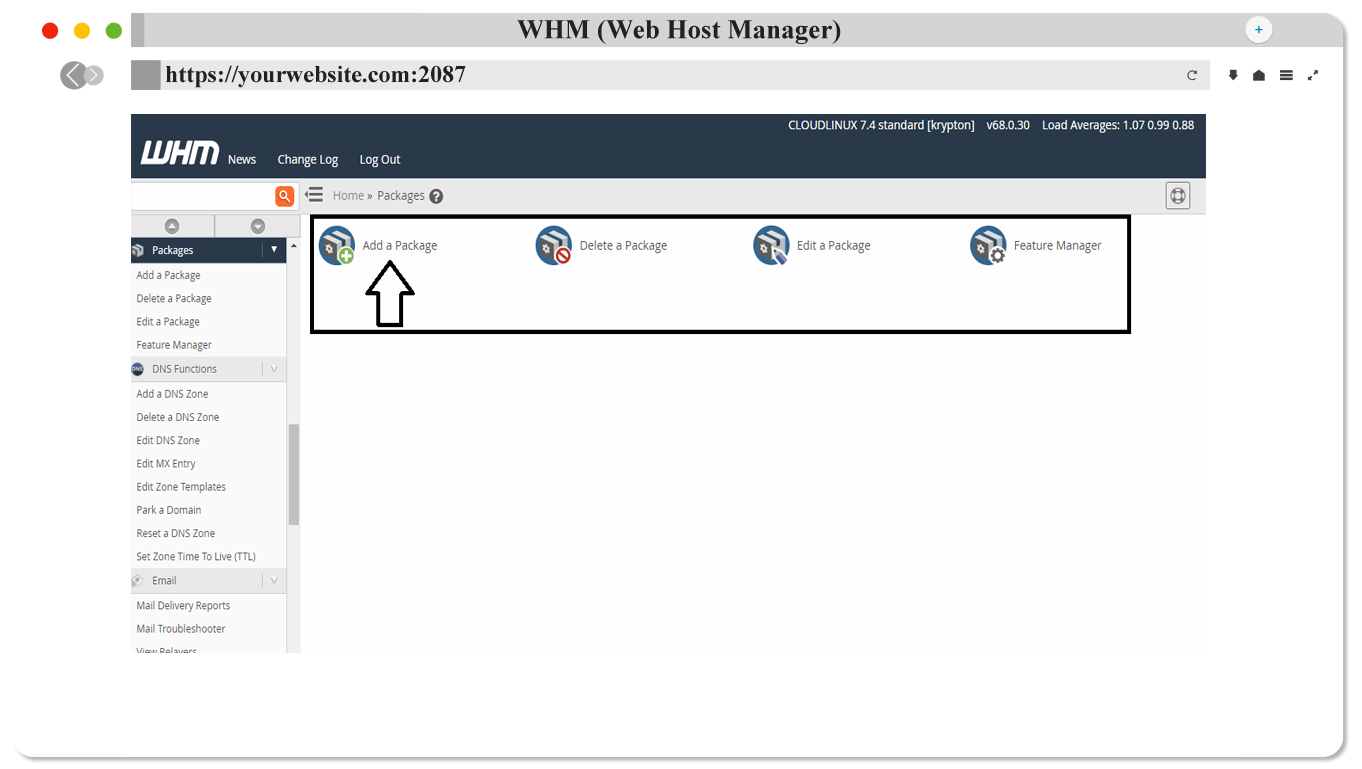Open the News menu item

click(242, 159)
